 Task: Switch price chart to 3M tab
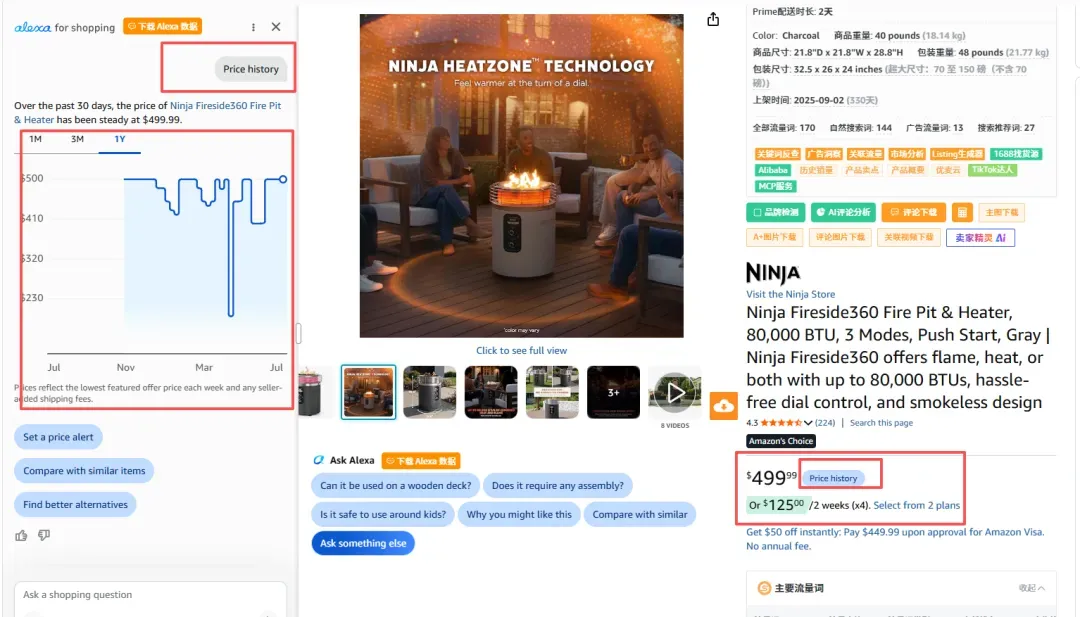coord(77,139)
